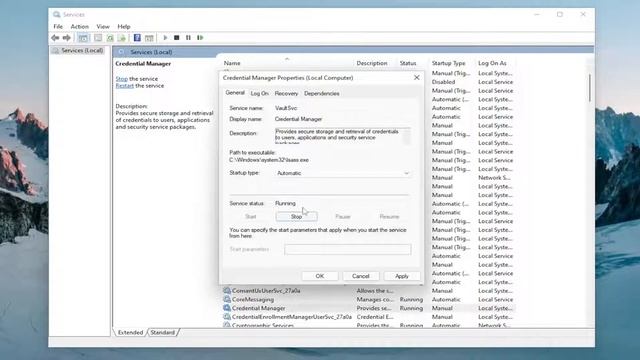Click the VaultSvc service name text

[x=286, y=108]
